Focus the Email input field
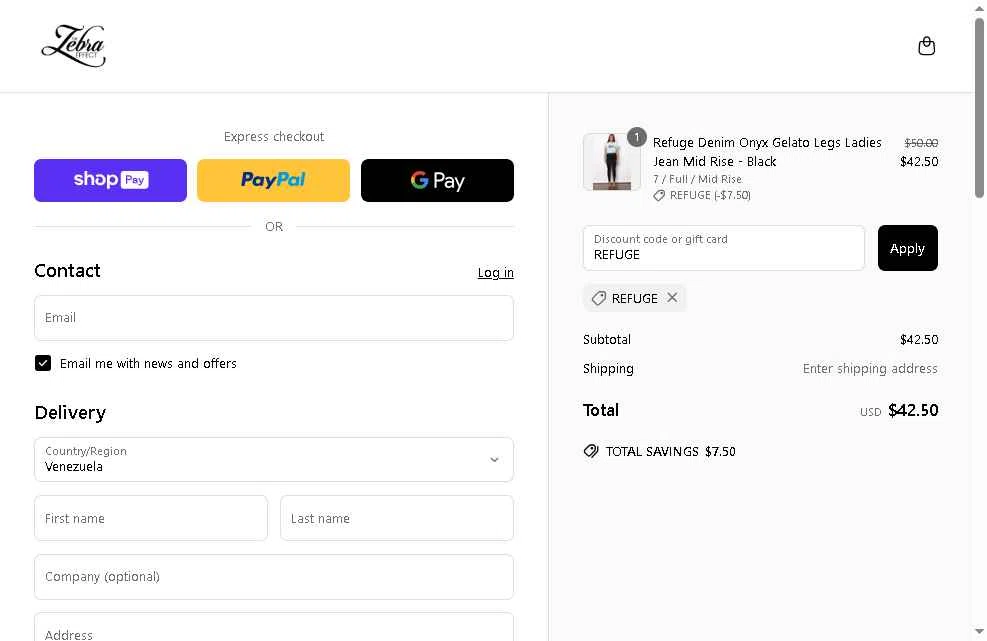Screen dimensions: 987x641 [x=274, y=318]
